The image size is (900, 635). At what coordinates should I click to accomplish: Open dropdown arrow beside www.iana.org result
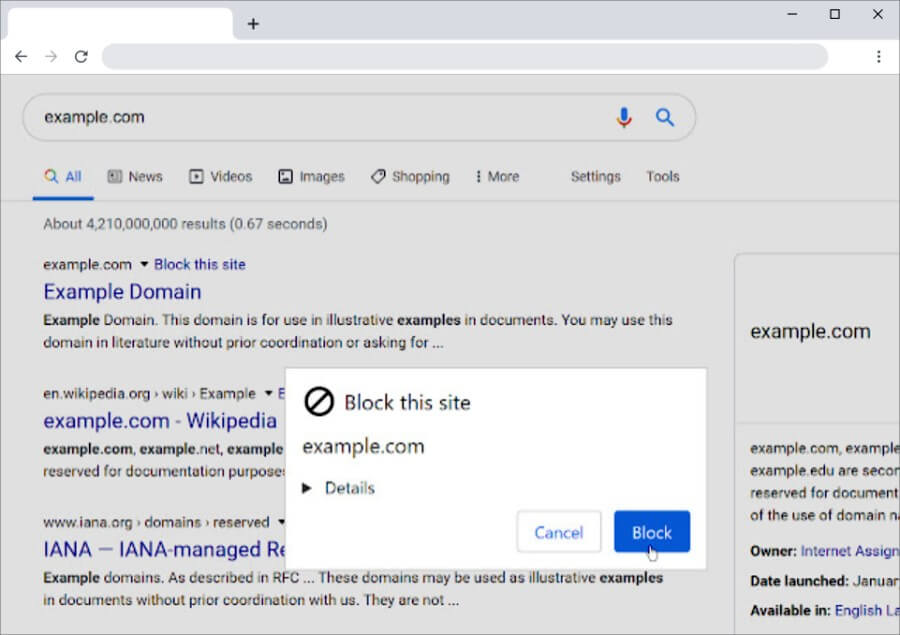281,522
